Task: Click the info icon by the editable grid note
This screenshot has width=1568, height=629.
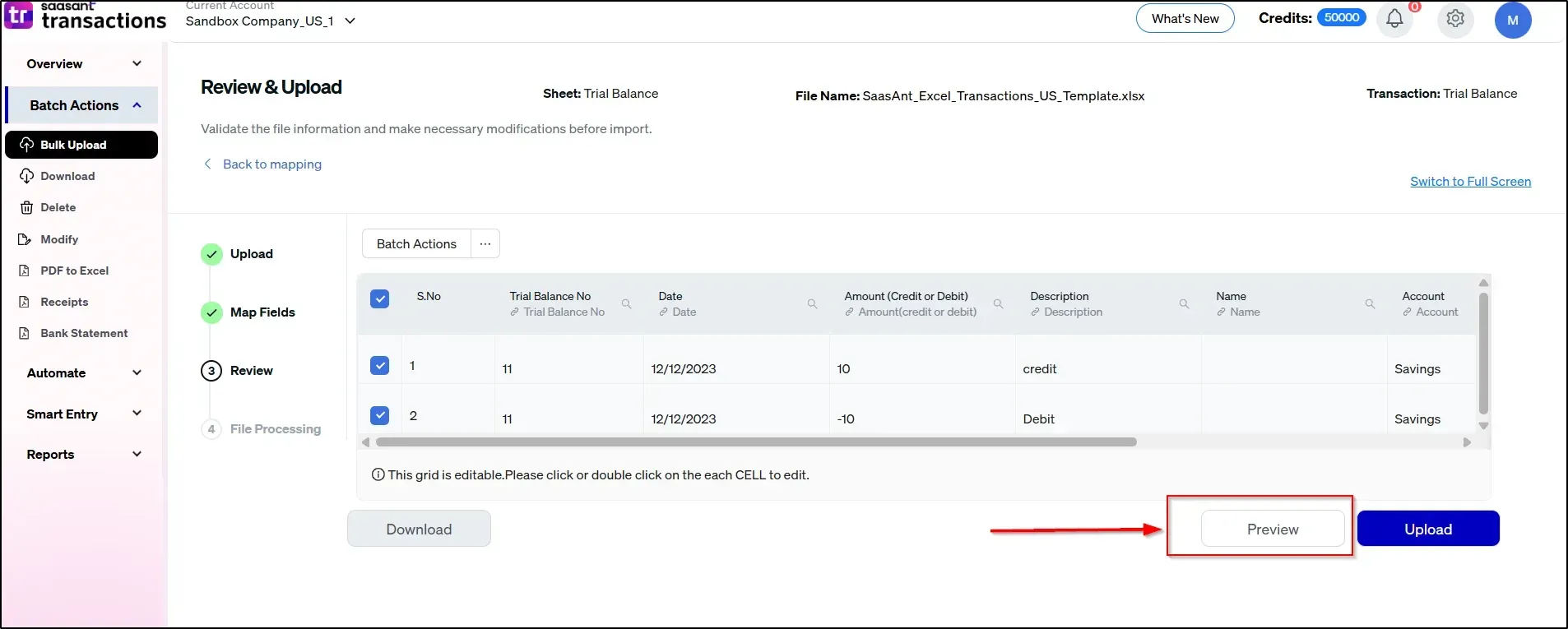Action: (x=378, y=474)
